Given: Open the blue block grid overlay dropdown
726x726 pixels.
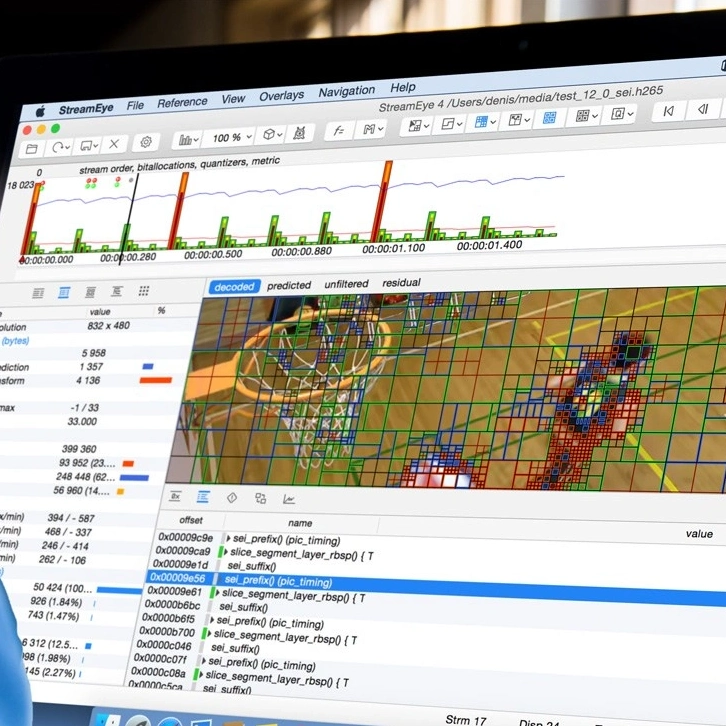Looking at the screenshot, I should [485, 121].
